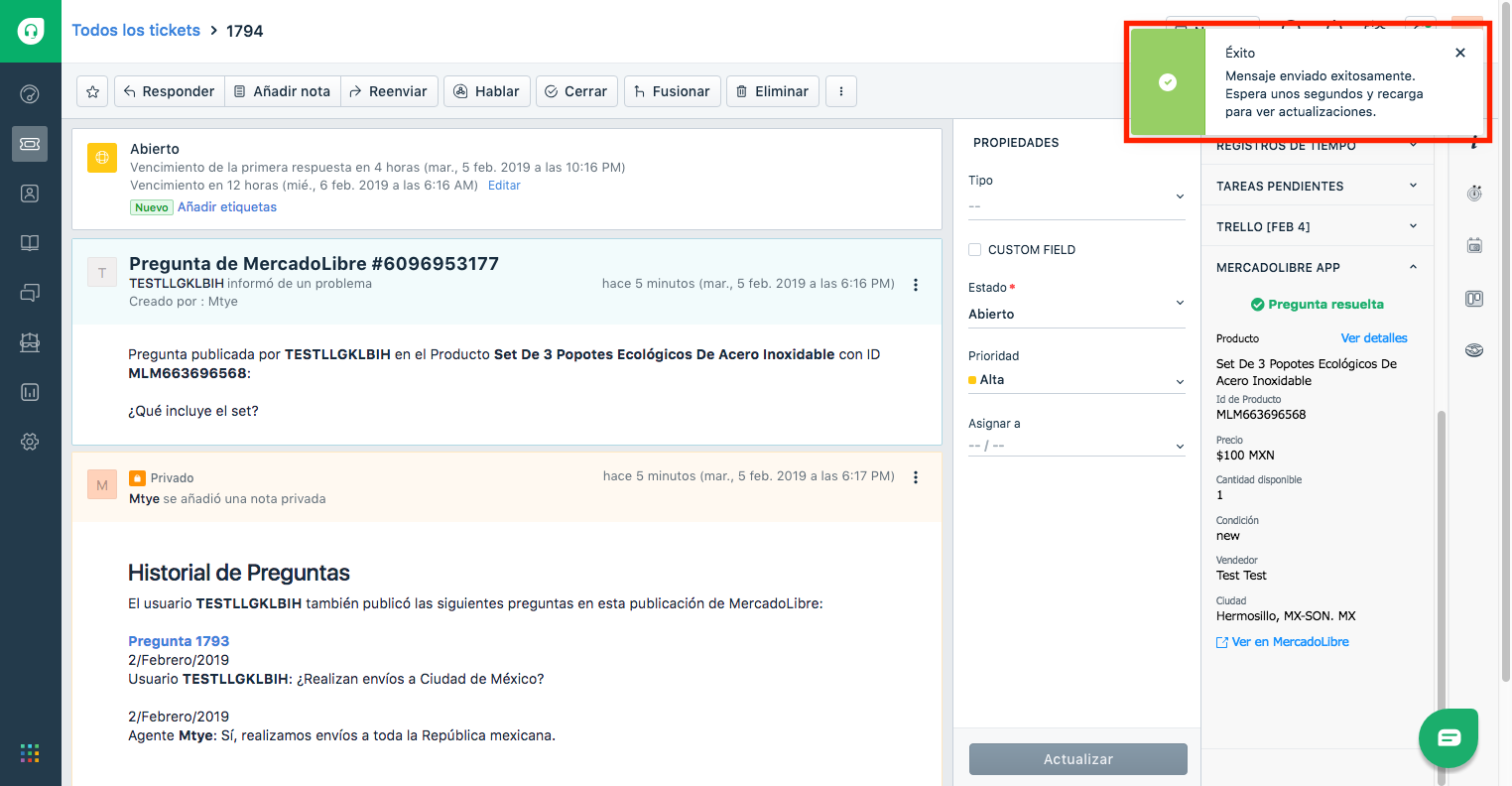Click Cerrar to close ticket
Image resolution: width=1512 pixels, height=786 pixels.
pos(576,91)
